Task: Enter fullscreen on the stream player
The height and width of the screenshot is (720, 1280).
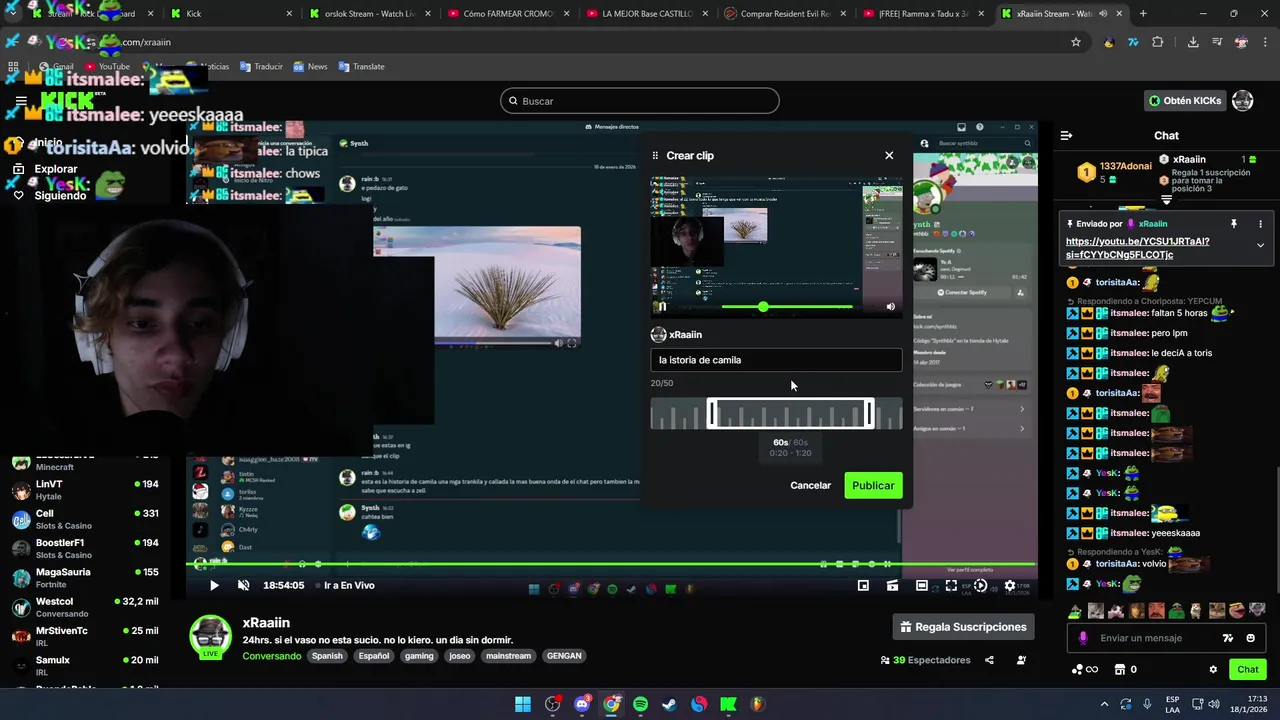Action: point(951,586)
